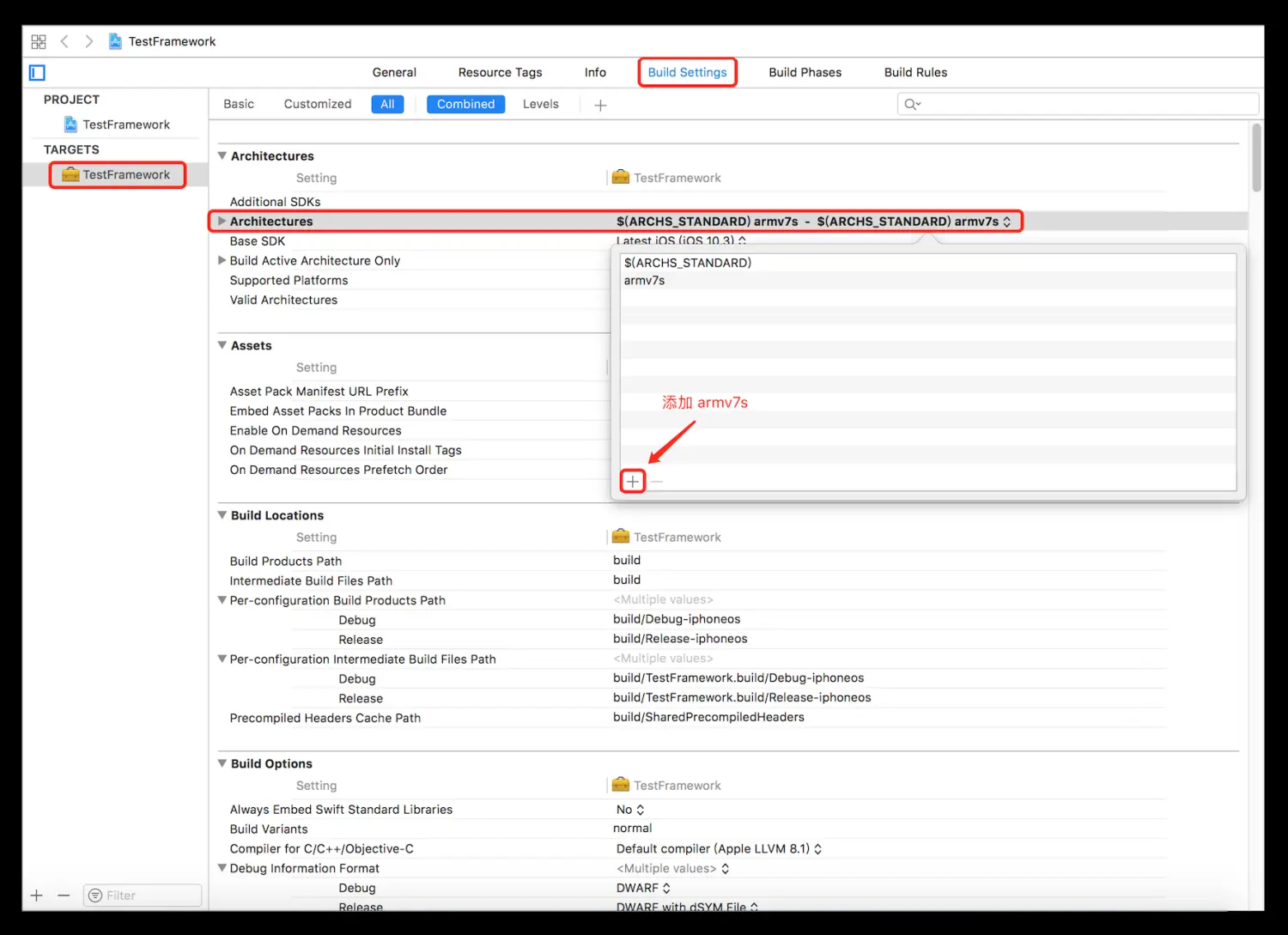The height and width of the screenshot is (935, 1288).
Task: Open the related items grid icon
Action: [39, 41]
